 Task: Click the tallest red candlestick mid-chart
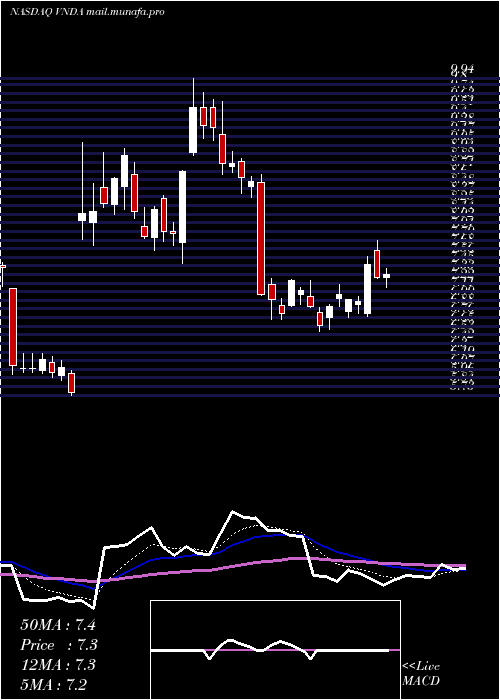(x=261, y=238)
